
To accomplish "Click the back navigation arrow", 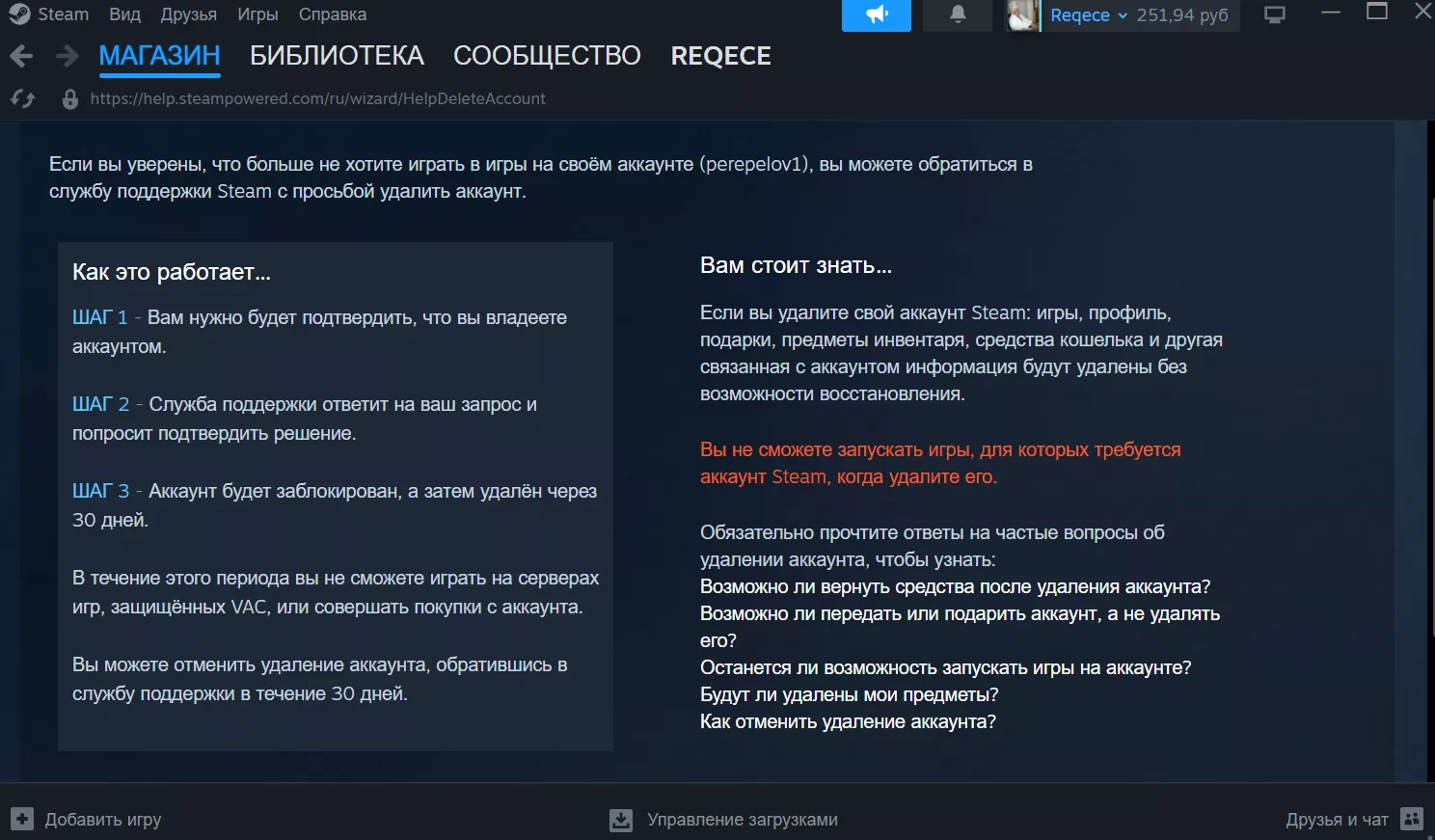I will tap(20, 55).
